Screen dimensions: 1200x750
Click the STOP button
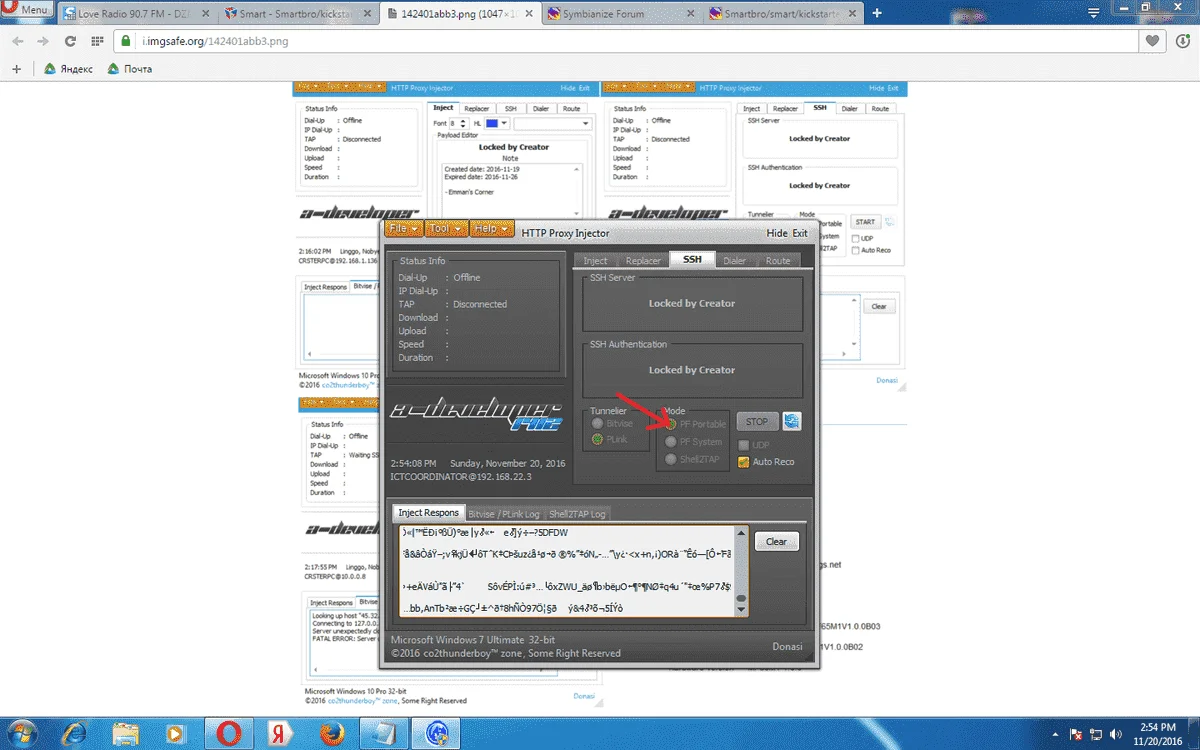[x=757, y=421]
